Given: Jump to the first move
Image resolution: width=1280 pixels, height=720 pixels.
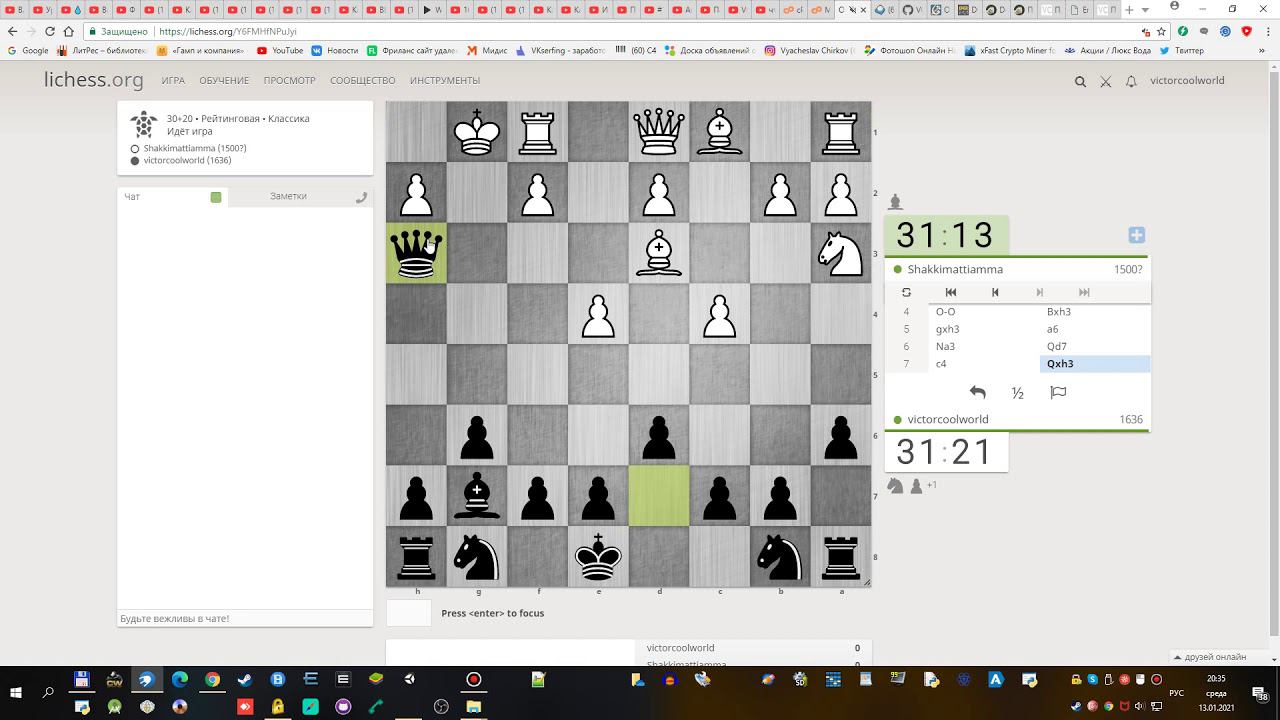Looking at the screenshot, I should (951, 292).
